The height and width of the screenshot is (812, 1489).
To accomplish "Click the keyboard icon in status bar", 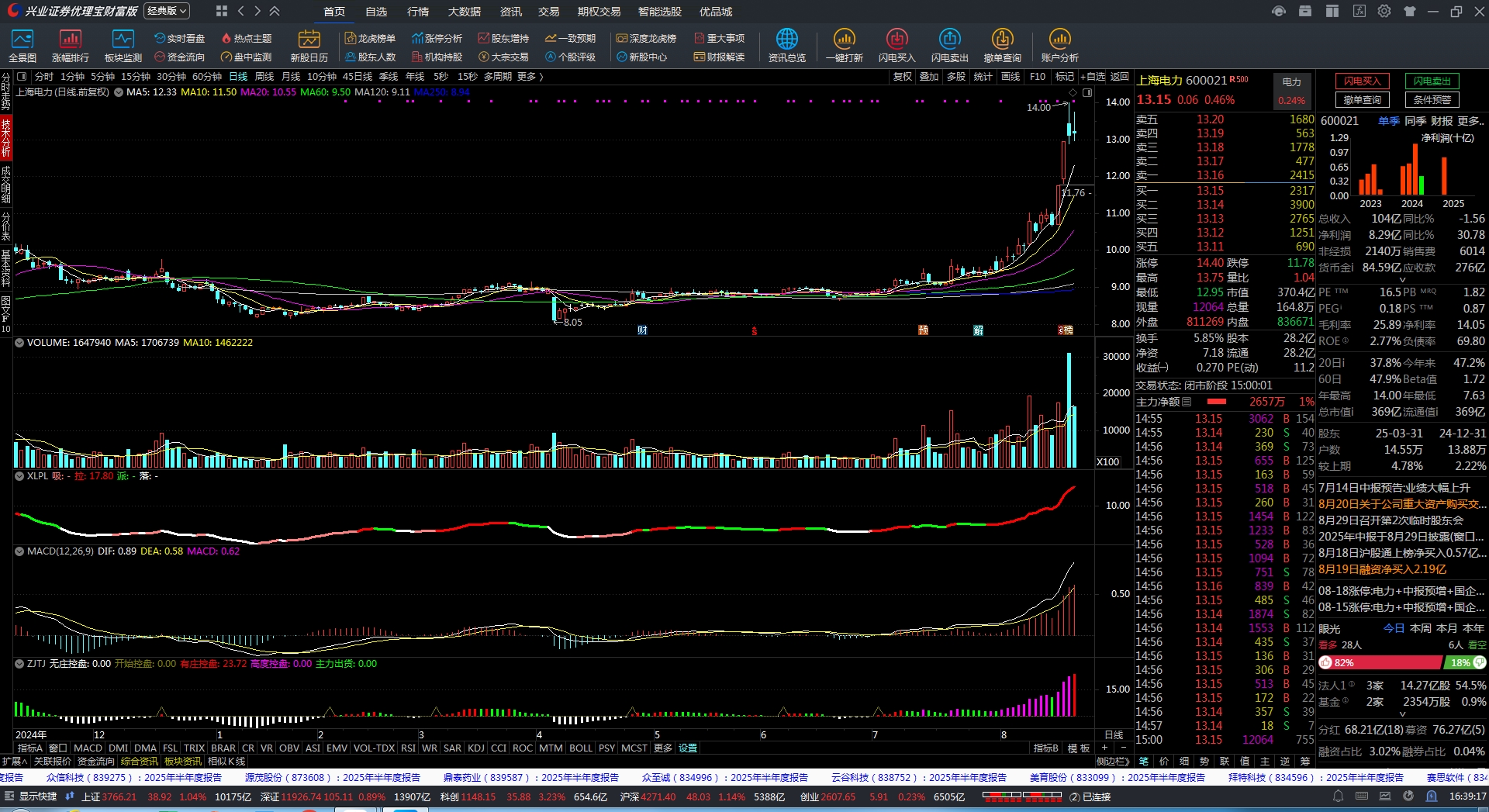I will pos(1362,796).
